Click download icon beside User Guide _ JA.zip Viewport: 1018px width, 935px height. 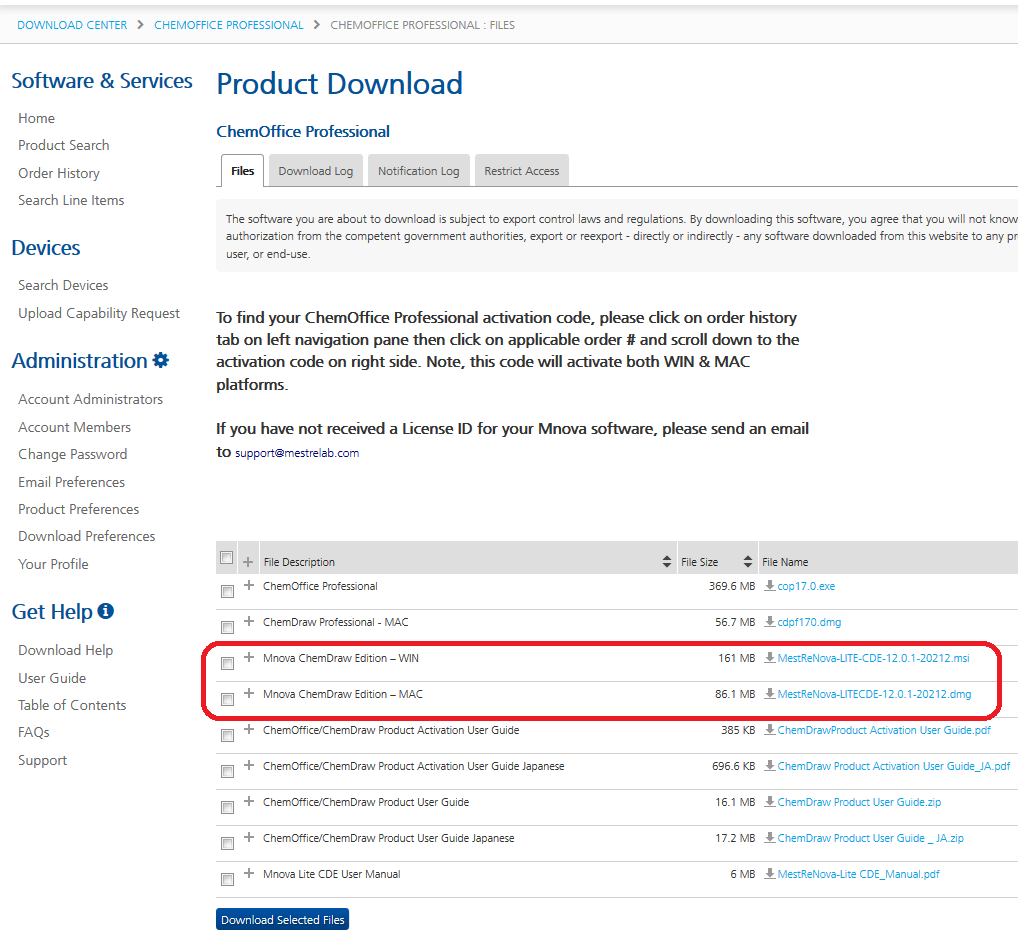click(769, 838)
